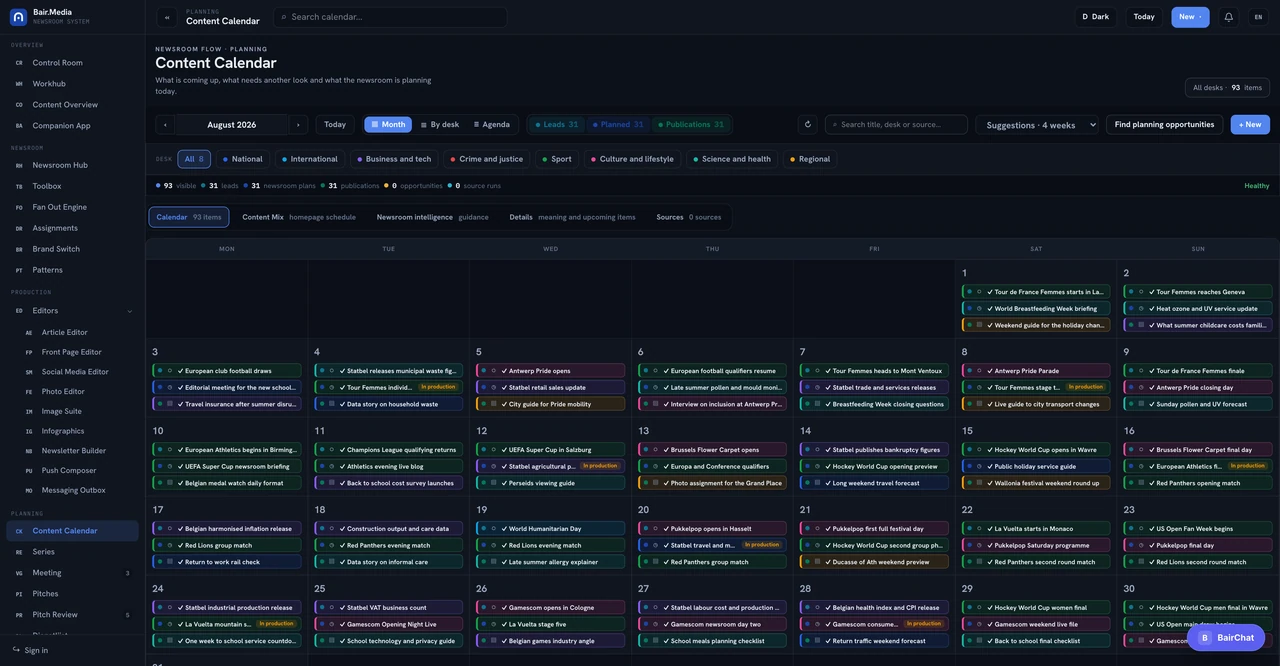1280x666 pixels.
Task: Click the + New calendar item button
Action: [1250, 125]
